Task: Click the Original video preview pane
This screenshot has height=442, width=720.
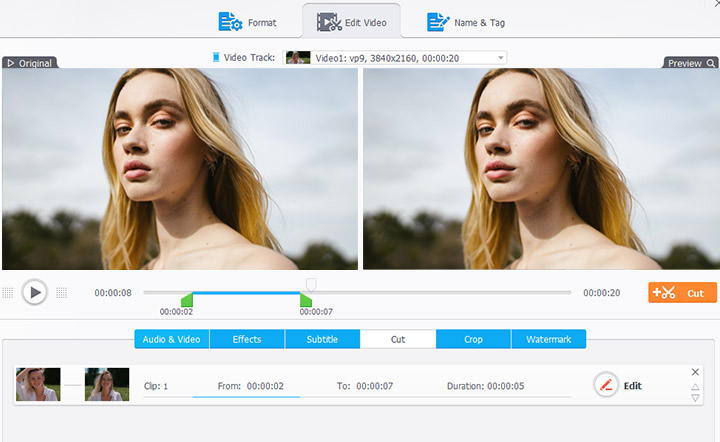Action: tap(180, 169)
